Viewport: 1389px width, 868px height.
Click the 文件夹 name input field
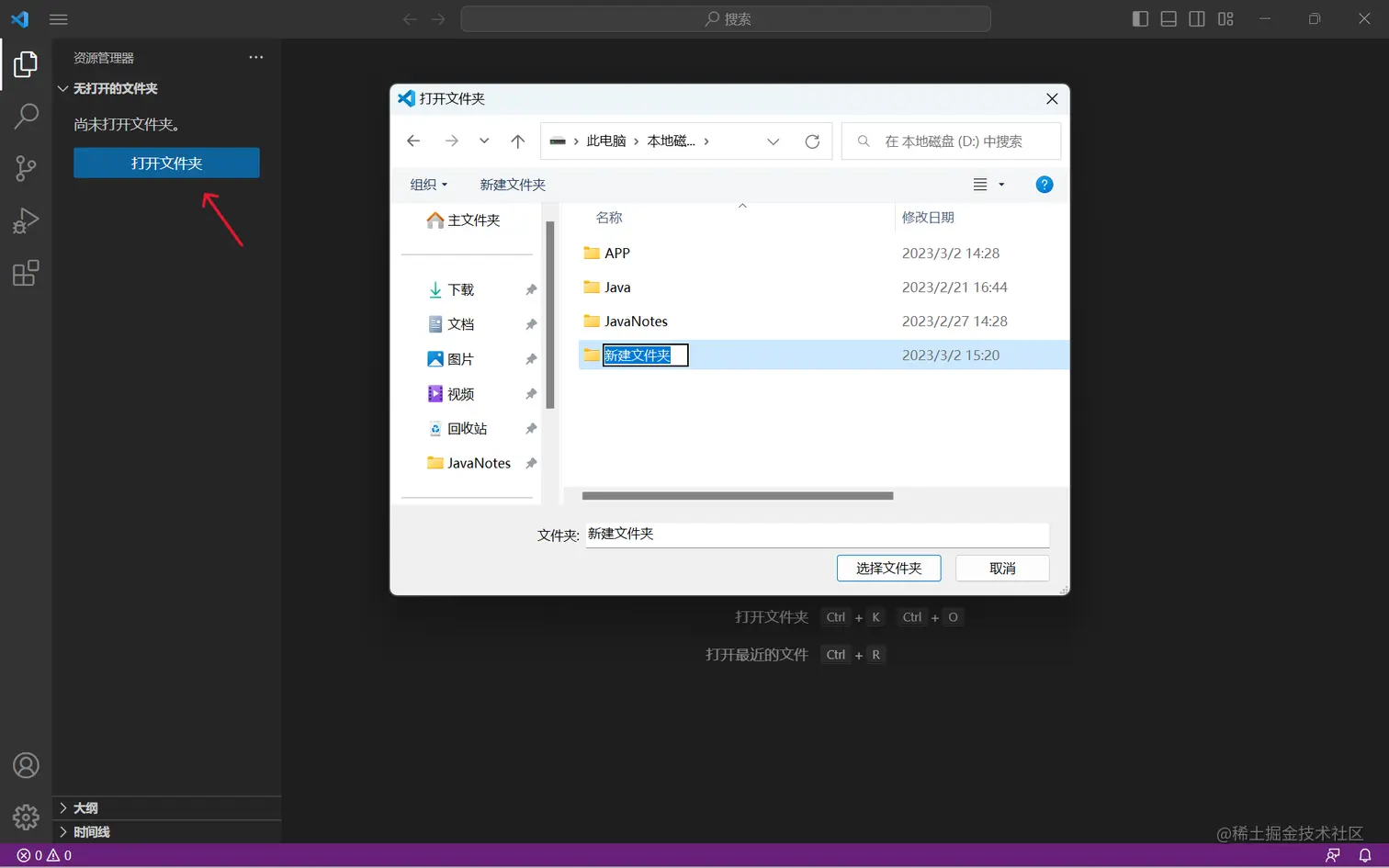click(x=817, y=535)
